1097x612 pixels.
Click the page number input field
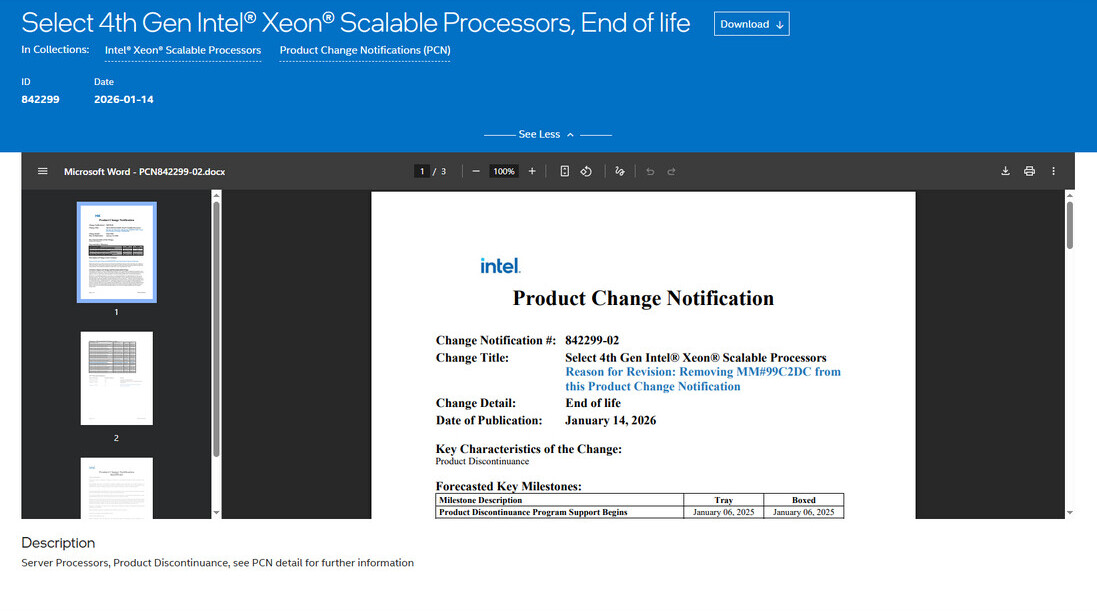pyautogui.click(x=422, y=171)
